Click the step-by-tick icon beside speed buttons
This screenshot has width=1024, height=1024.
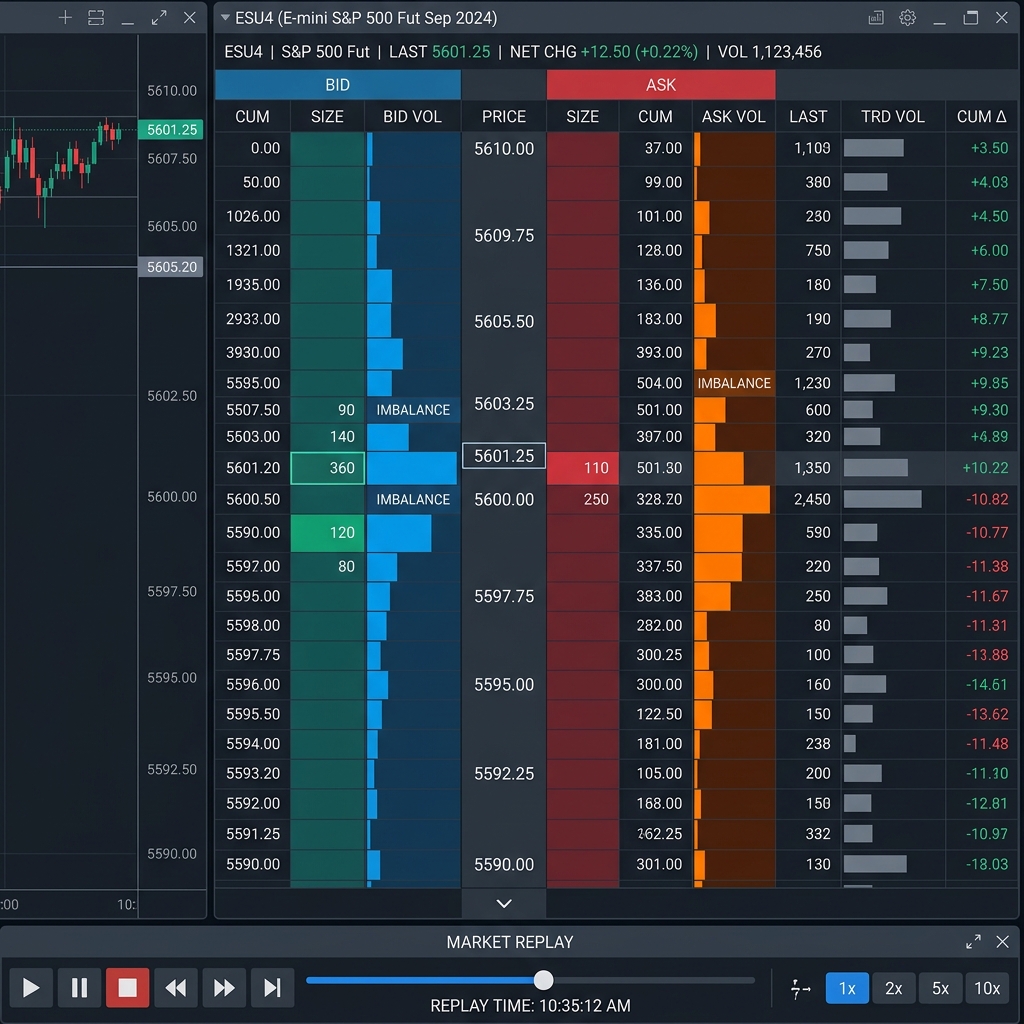coord(800,989)
